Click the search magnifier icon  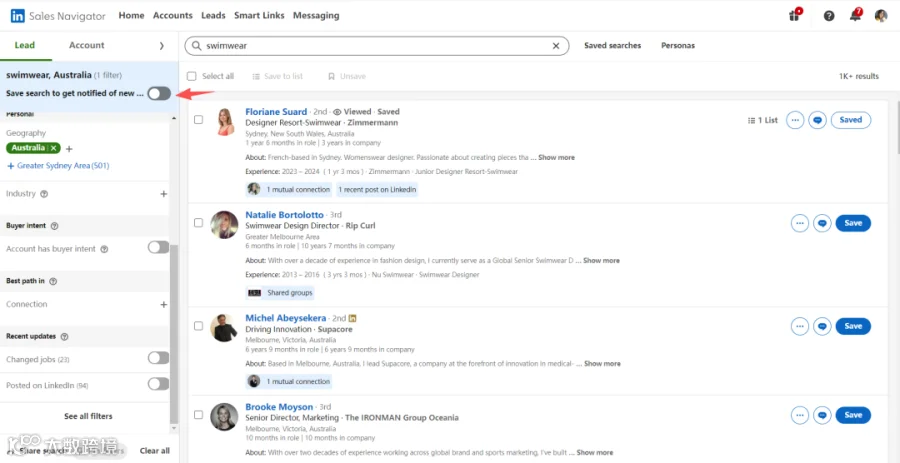pos(196,46)
